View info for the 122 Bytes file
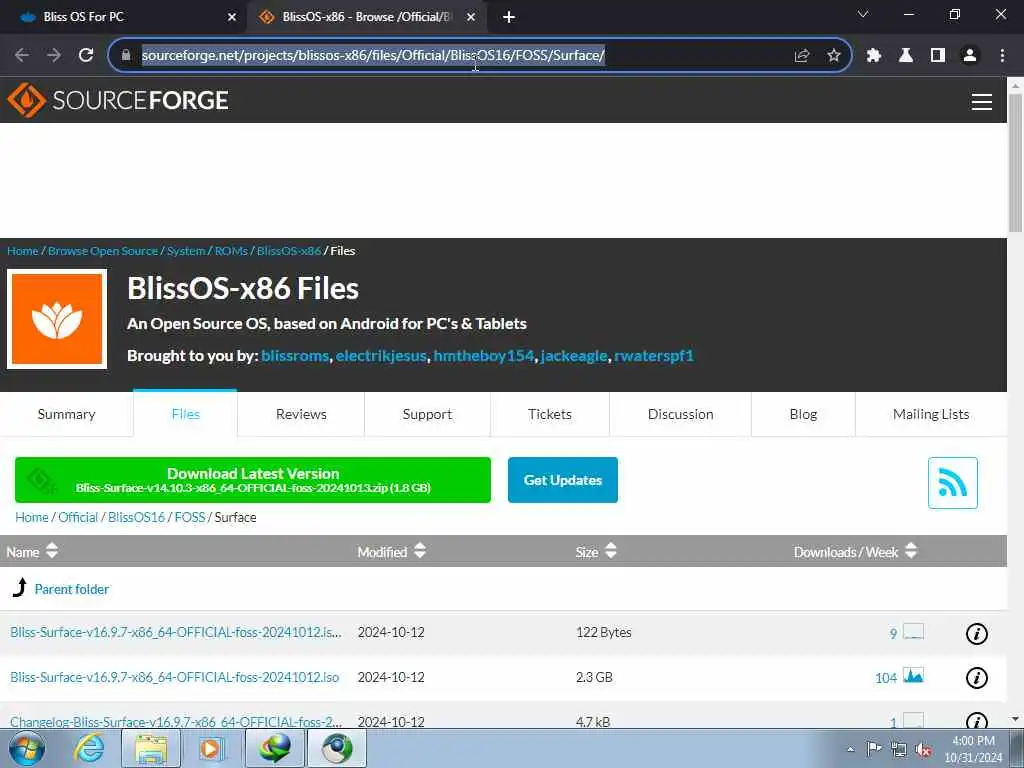The width and height of the screenshot is (1024, 768). point(977,633)
